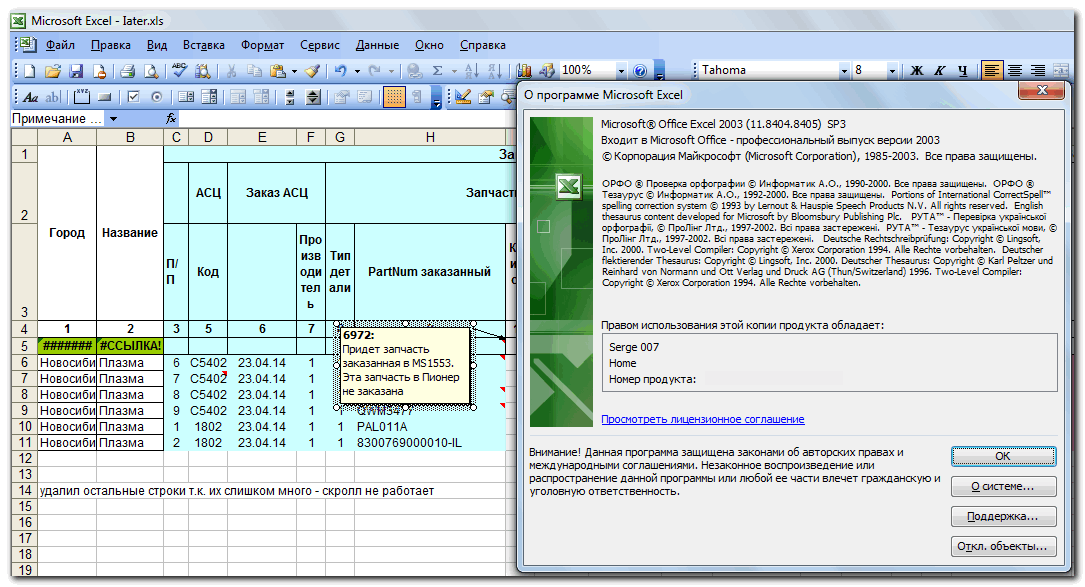1085x587 pixels.
Task: Cut selection with the scissors icon
Action: point(231,71)
